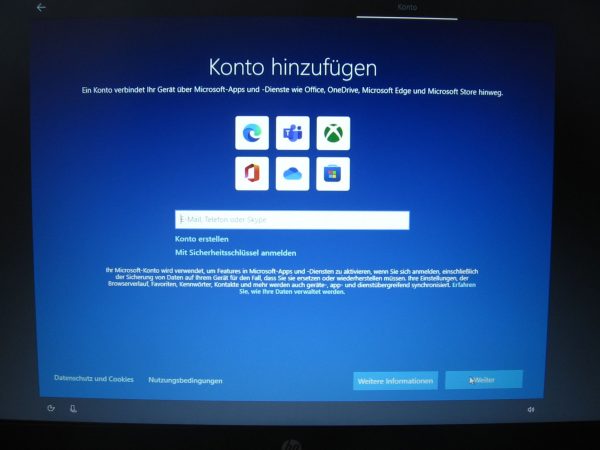
Task: Click the Microsoft Store icon tile
Action: click(x=333, y=173)
